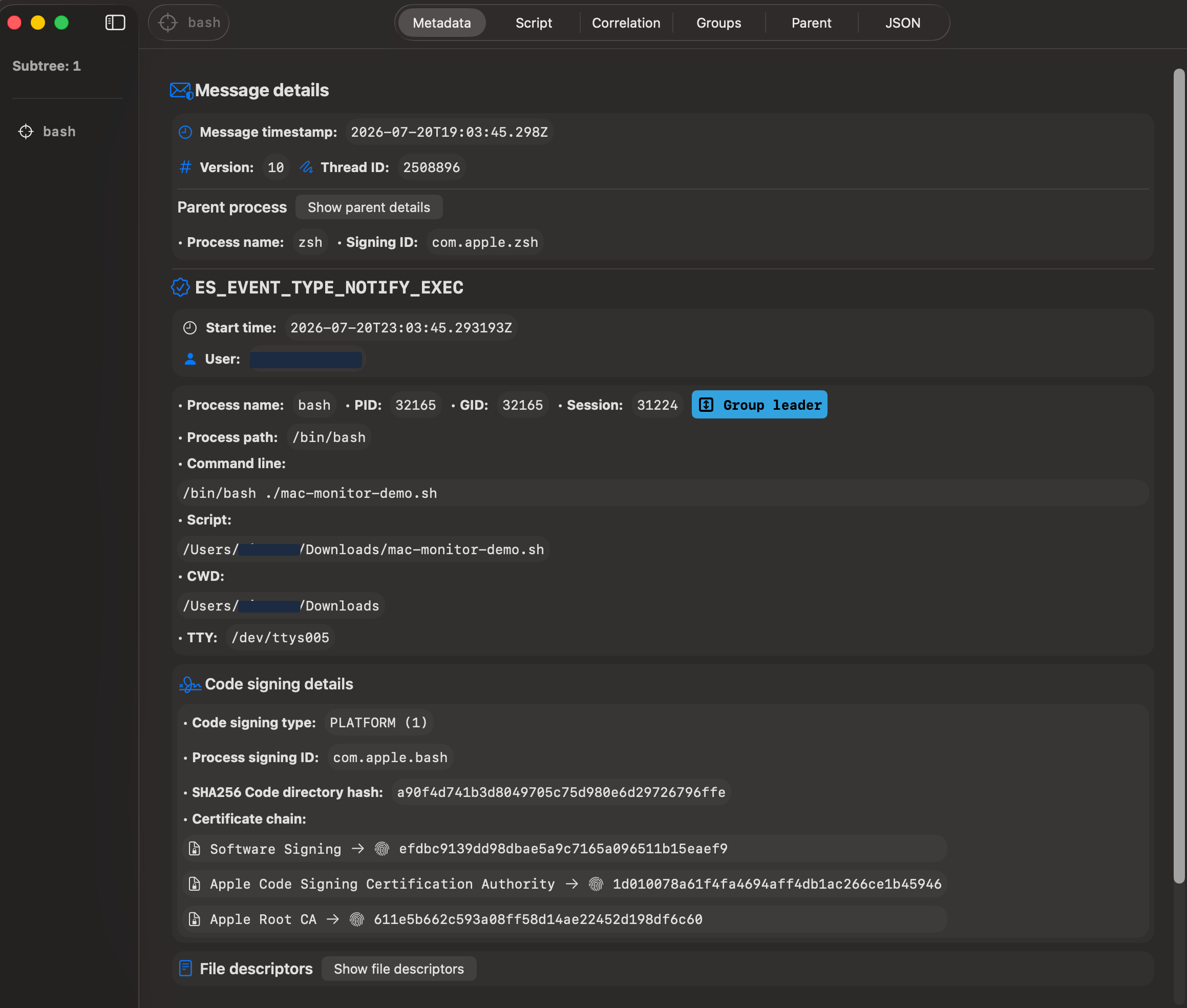Click Code signing type PLATFORM (1)
The width and height of the screenshot is (1187, 1008).
(379, 722)
